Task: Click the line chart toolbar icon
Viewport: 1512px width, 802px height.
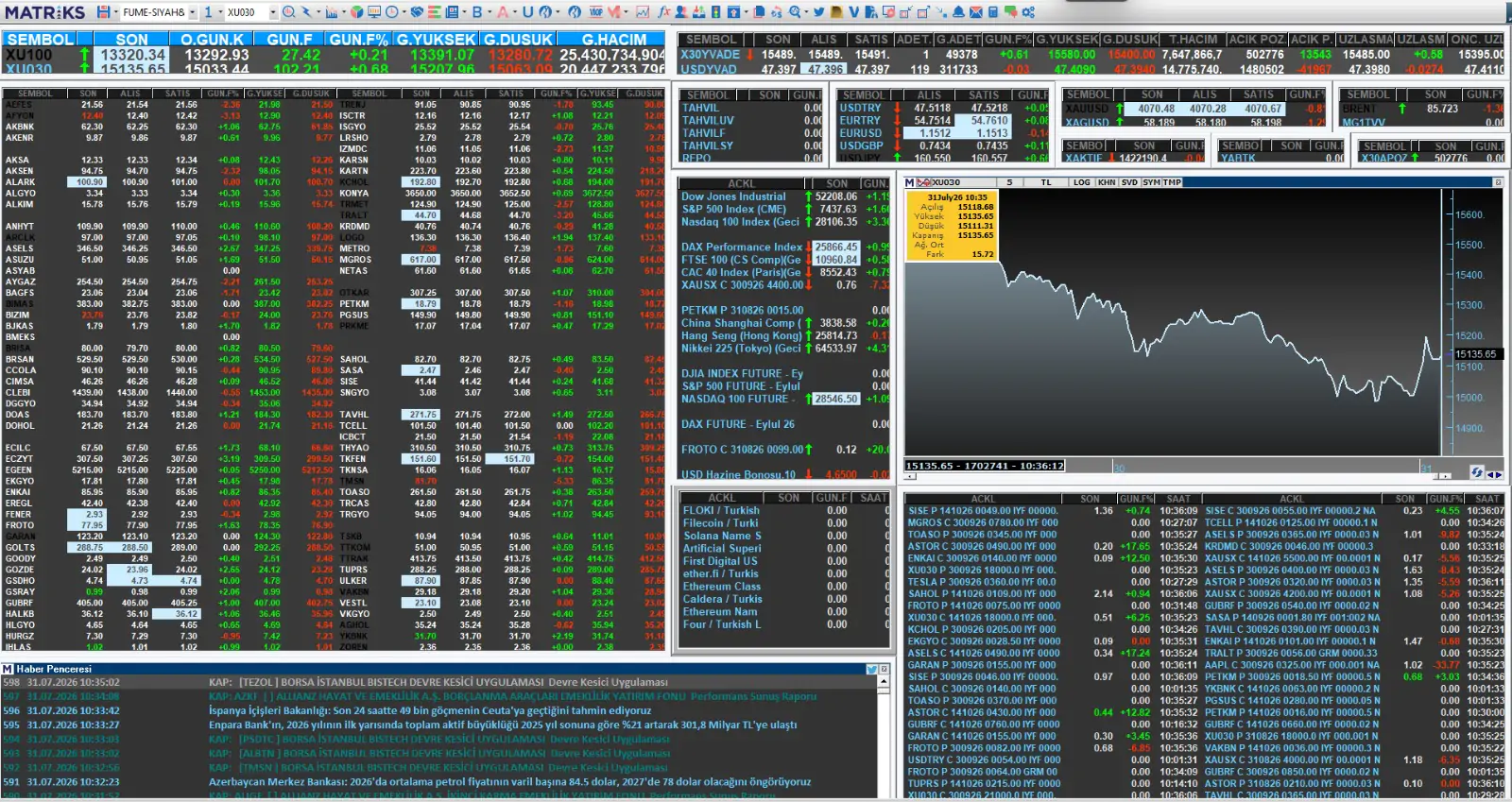Action: click(x=643, y=12)
